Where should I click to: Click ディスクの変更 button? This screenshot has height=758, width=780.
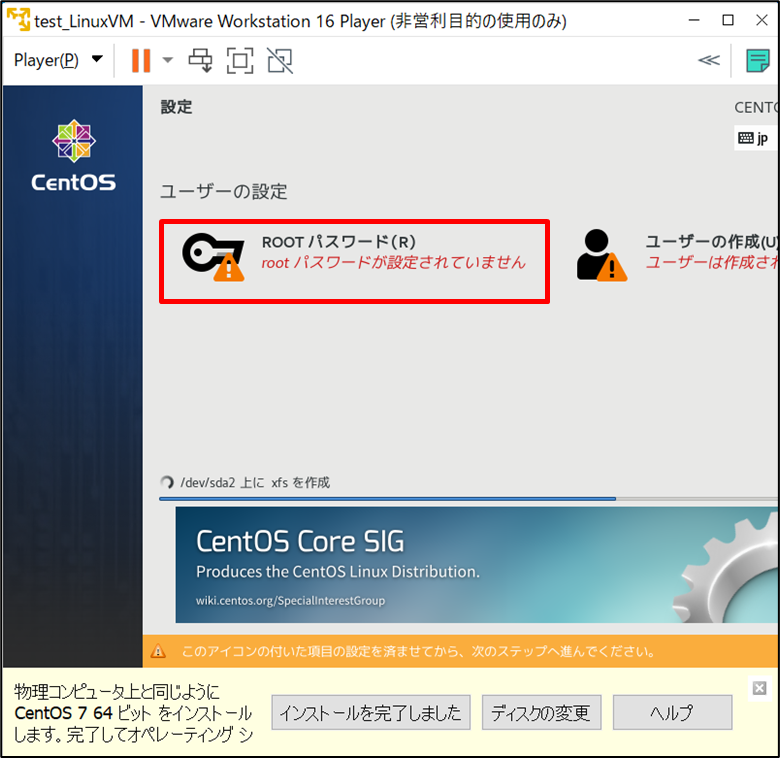click(541, 713)
